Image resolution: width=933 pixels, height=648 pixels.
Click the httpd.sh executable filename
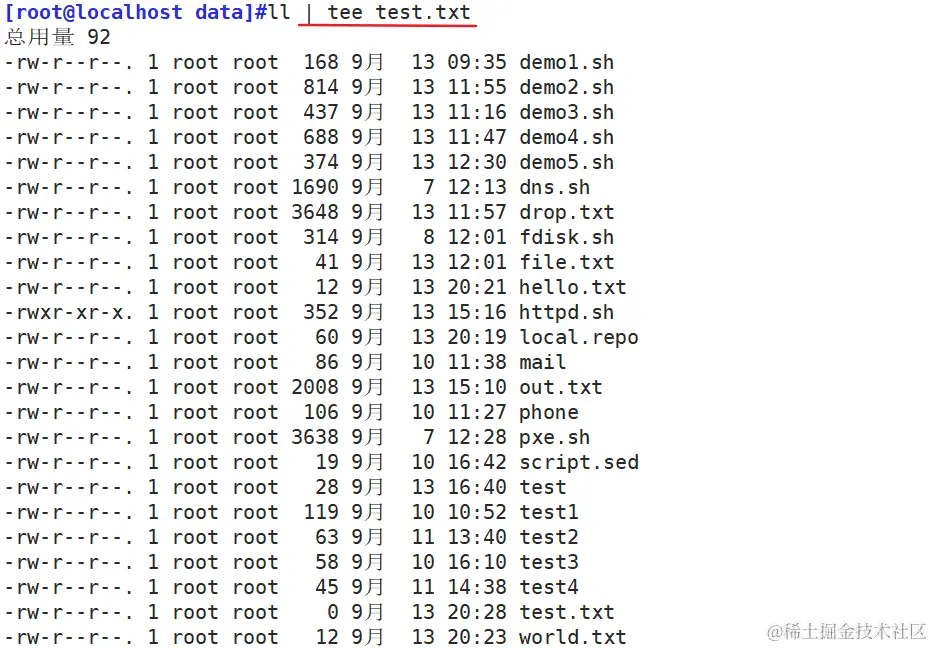566,313
